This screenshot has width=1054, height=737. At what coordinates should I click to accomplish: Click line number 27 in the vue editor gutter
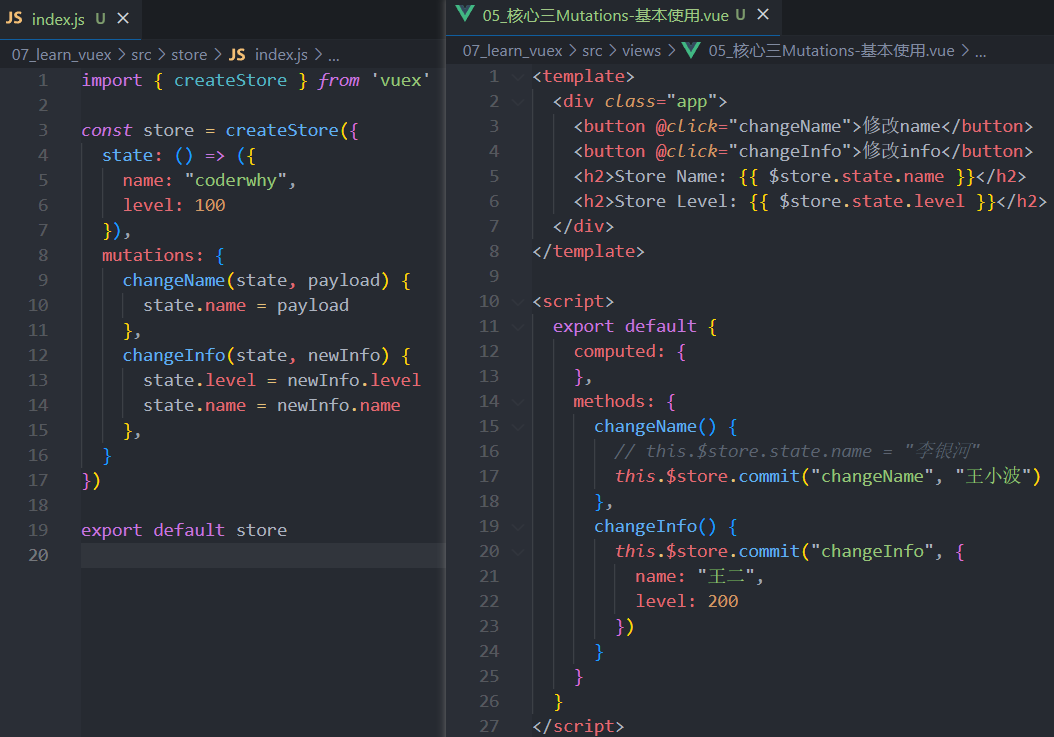489,726
